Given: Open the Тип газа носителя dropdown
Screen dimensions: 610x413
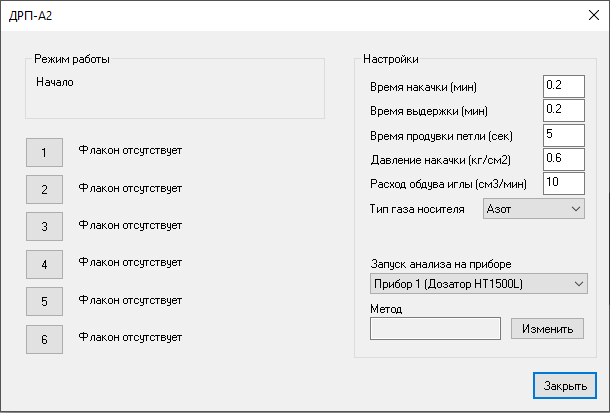Looking at the screenshot, I should (x=534, y=209).
